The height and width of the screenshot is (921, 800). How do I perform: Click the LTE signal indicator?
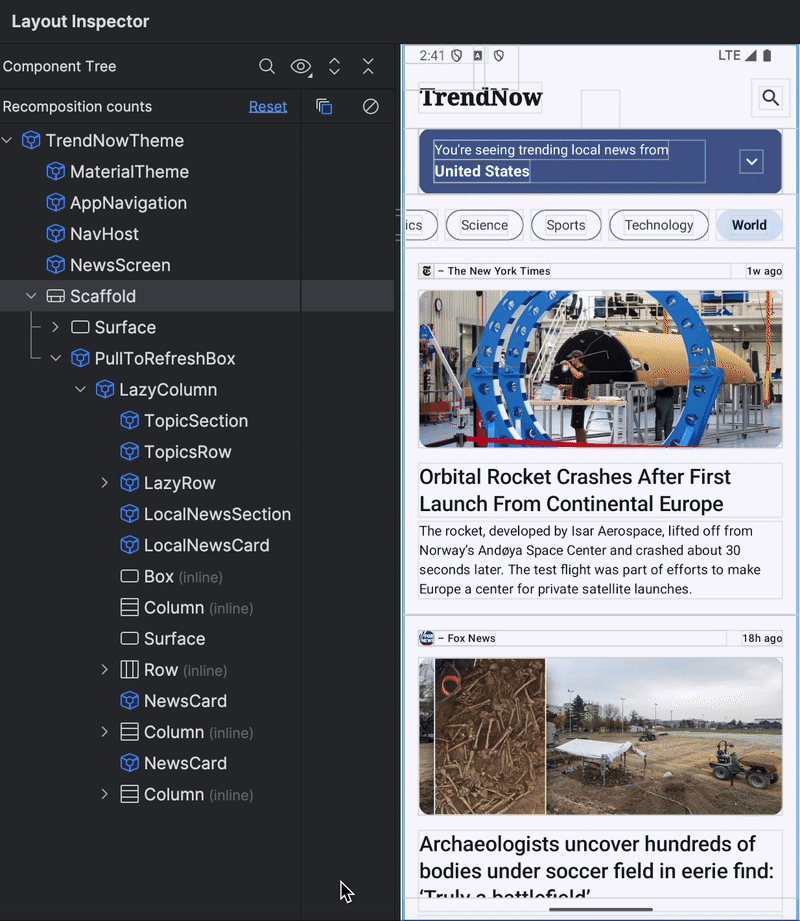[x=737, y=55]
